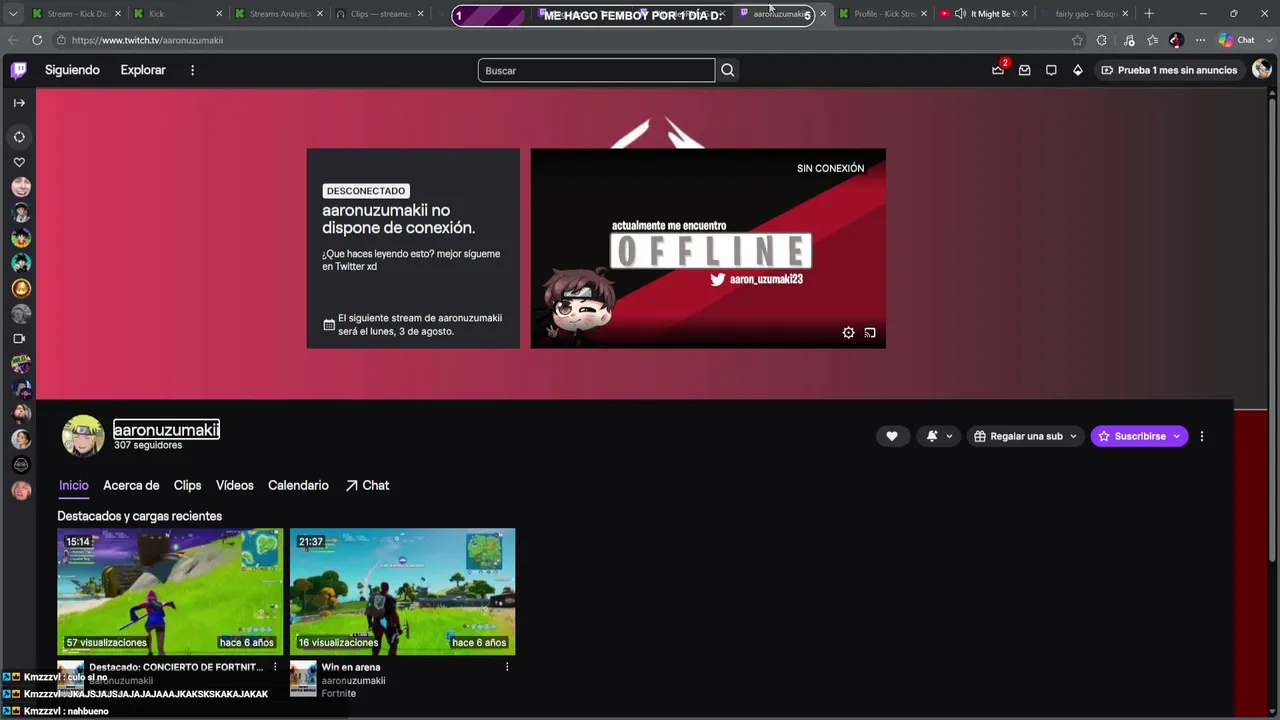
Task: Open the 21:37 Win en arena thumbnail
Action: pos(402,592)
